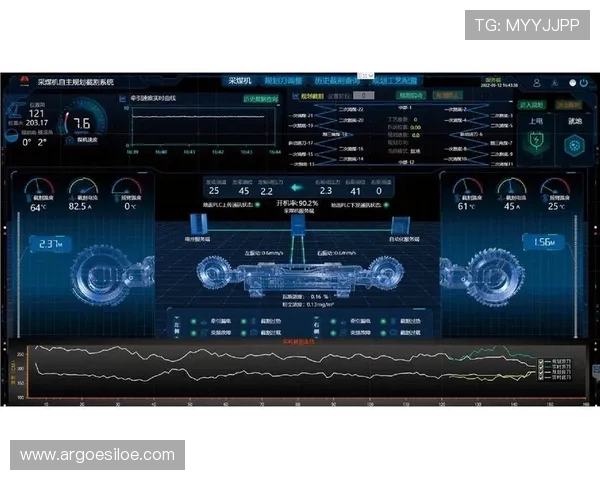Click the blue hexagon local-mode icon

click(575, 143)
